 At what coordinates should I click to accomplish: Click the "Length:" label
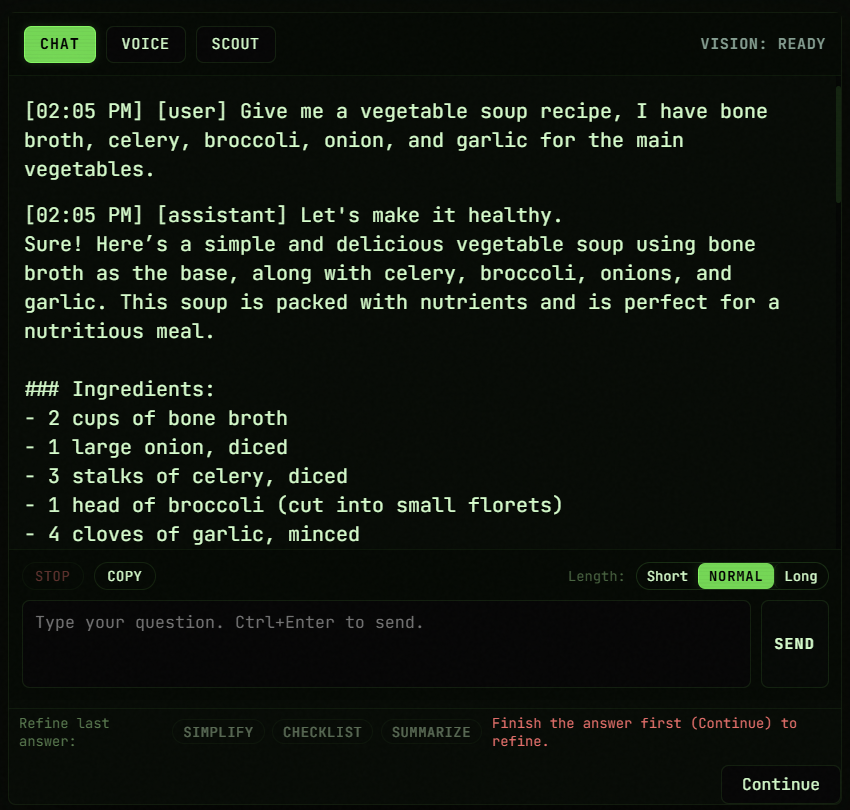(596, 576)
